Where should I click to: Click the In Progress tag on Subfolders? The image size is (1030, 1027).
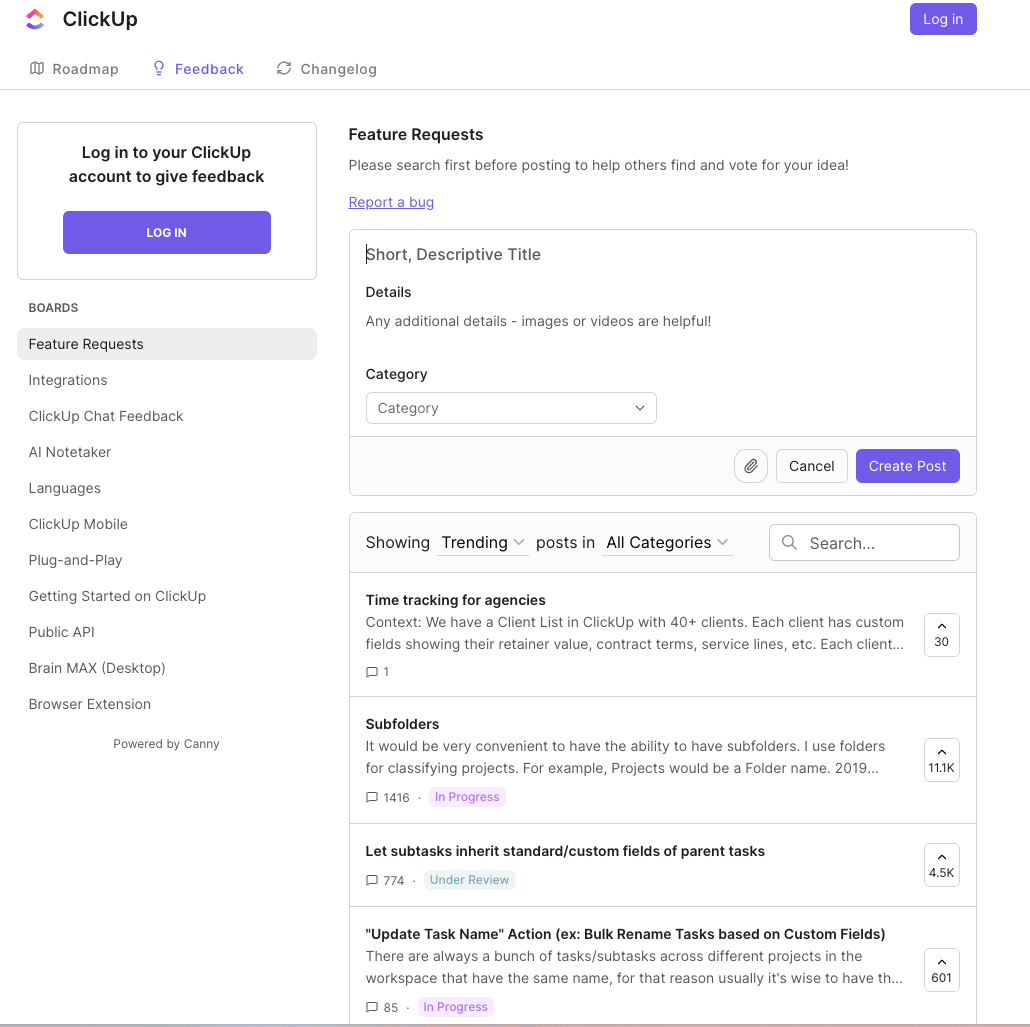pos(467,797)
